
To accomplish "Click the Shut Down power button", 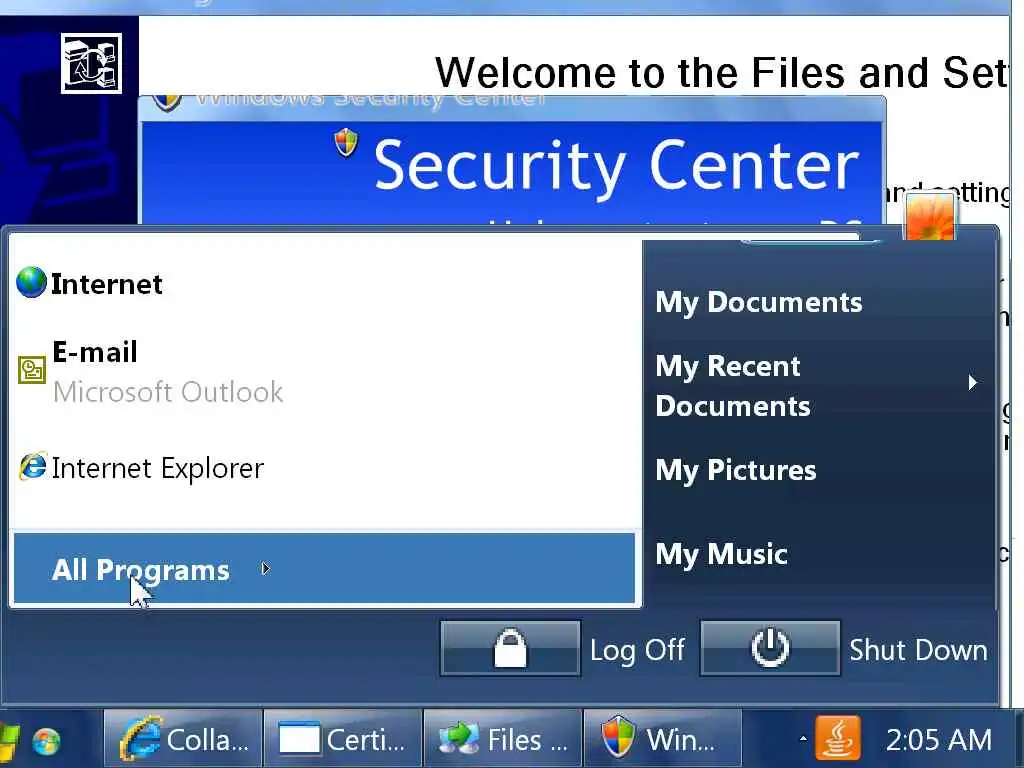I will point(770,648).
